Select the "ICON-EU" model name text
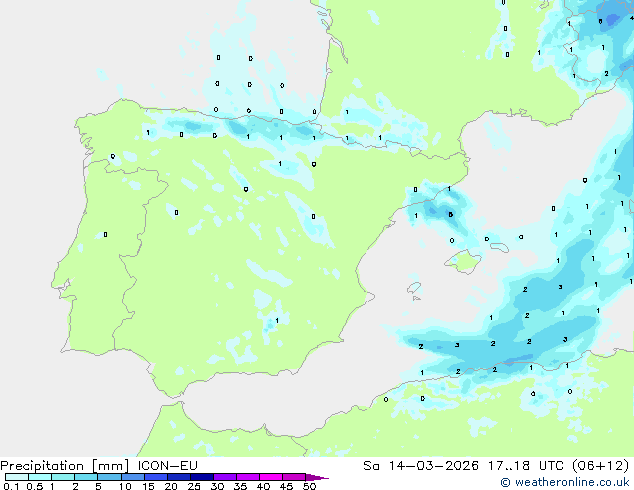 (167, 466)
